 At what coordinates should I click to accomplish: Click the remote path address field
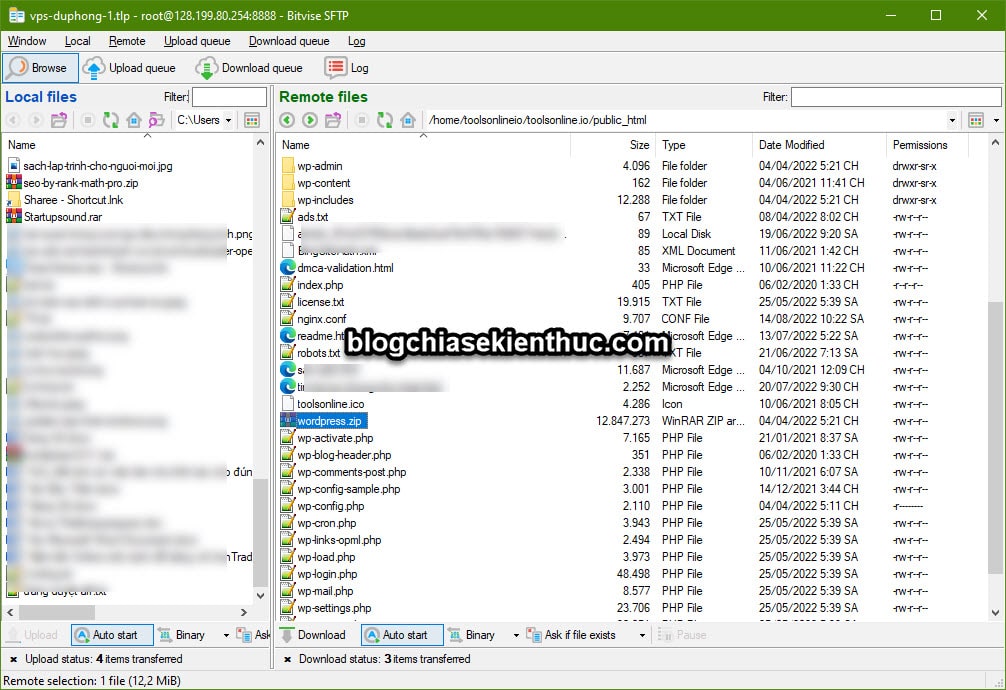click(x=686, y=120)
